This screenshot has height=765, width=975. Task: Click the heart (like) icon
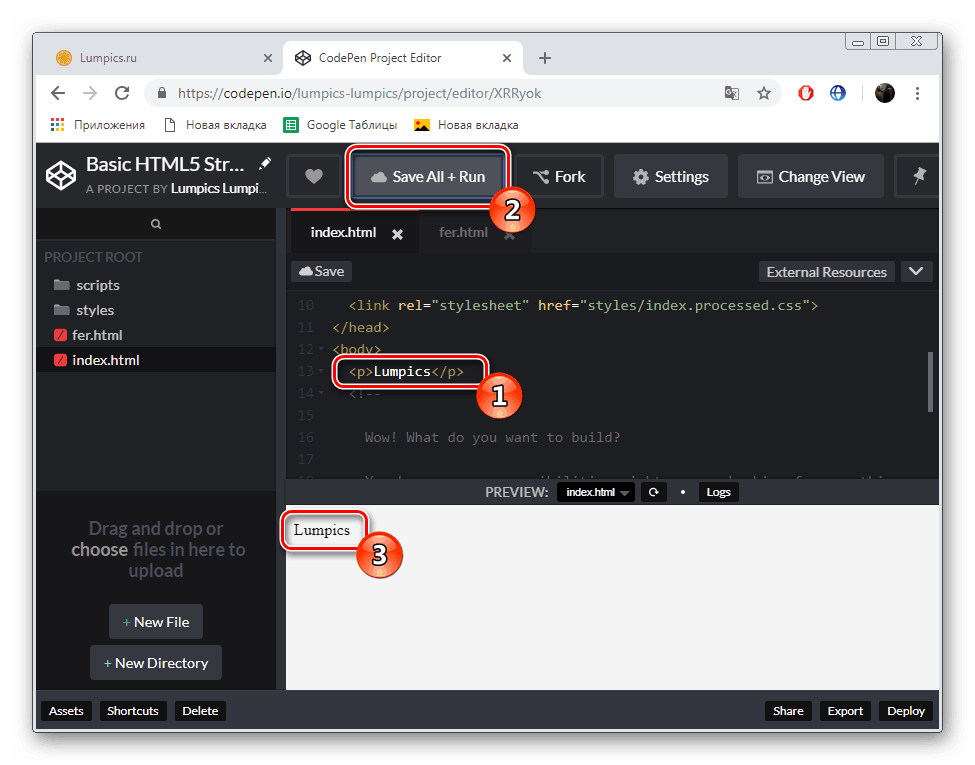pos(314,176)
